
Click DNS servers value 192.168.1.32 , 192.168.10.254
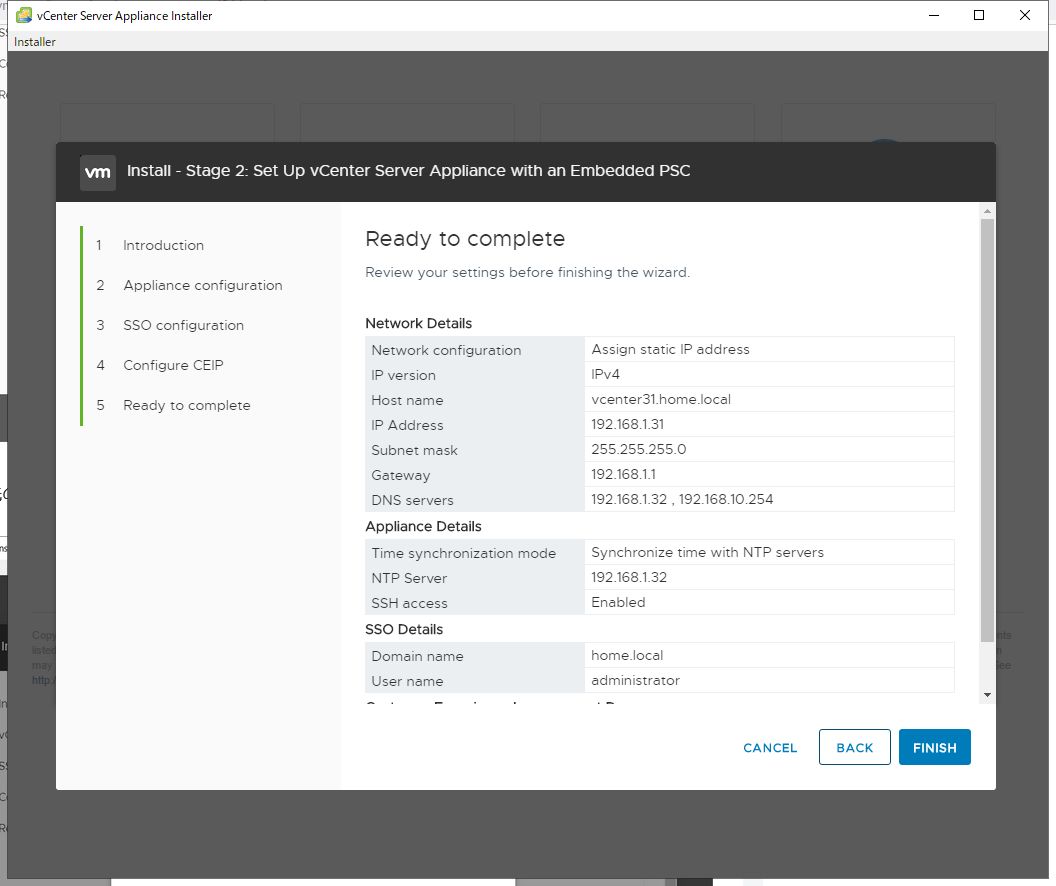682,499
